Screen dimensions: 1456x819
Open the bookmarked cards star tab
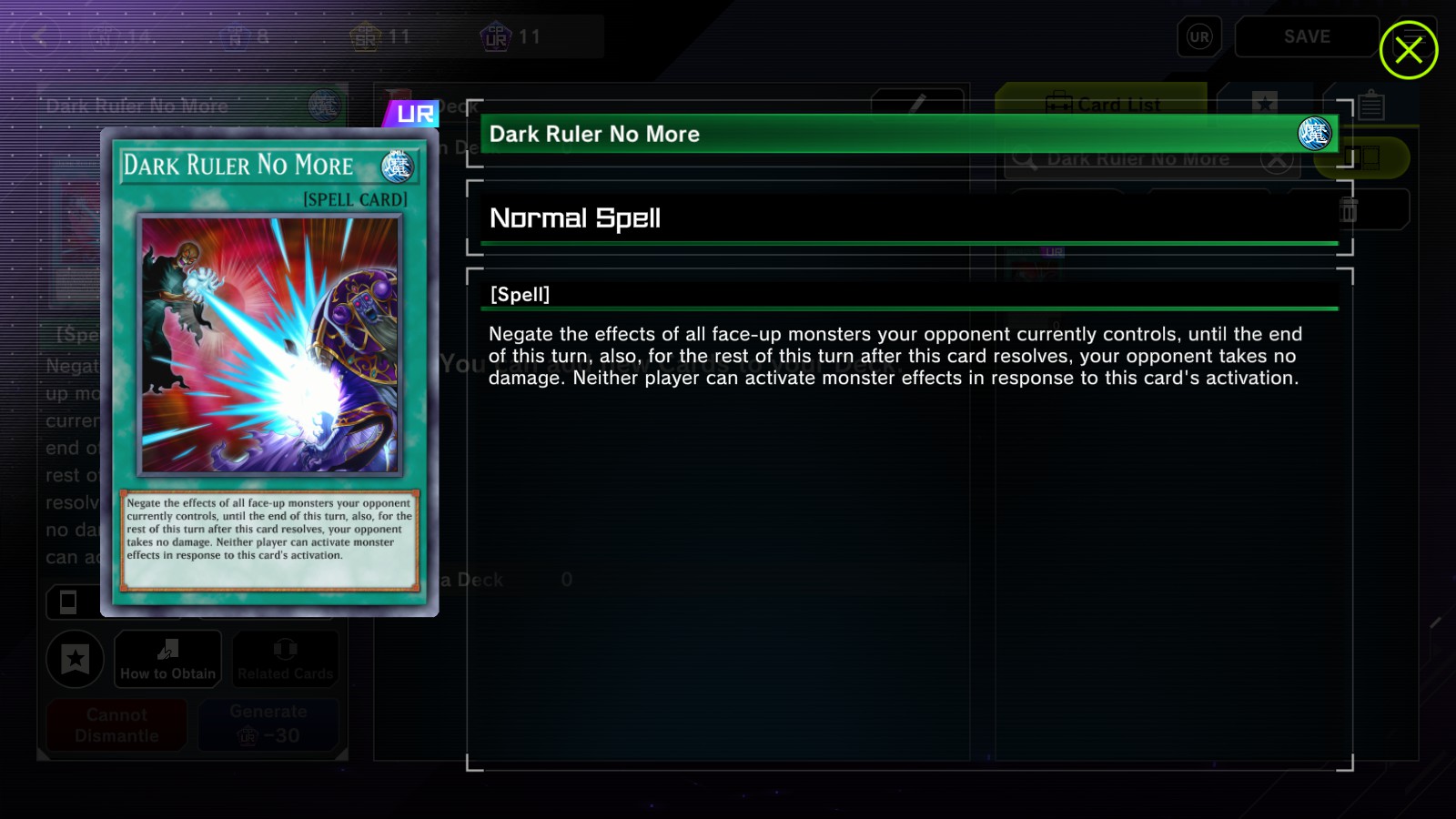(1265, 103)
